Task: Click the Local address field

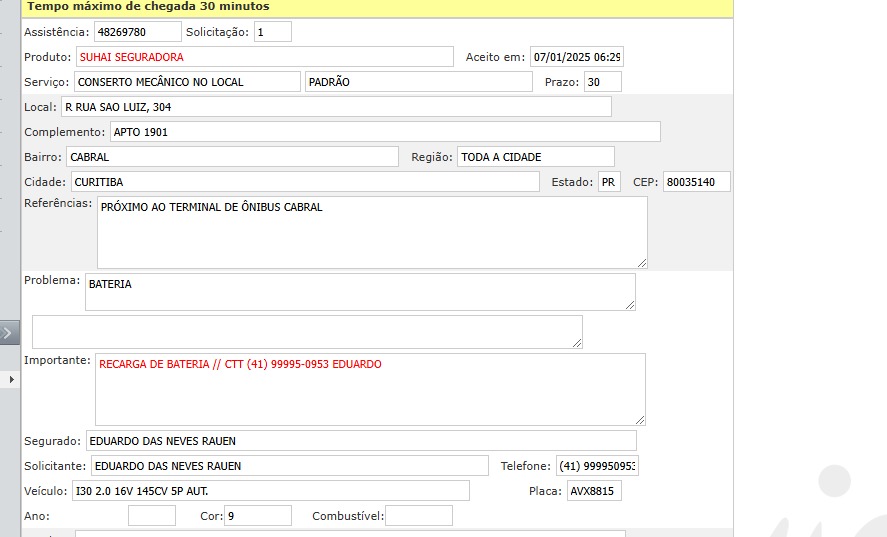Action: pos(335,107)
